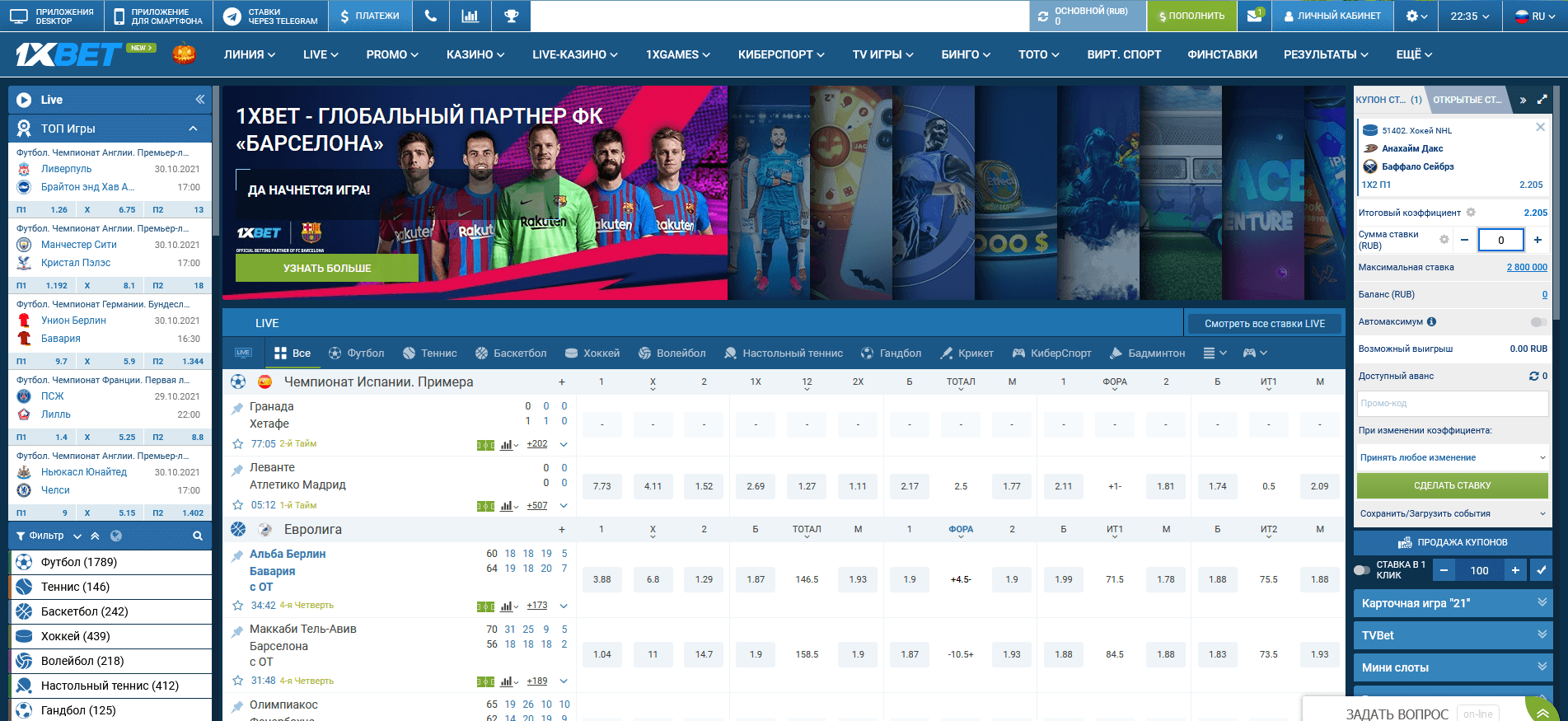The height and width of the screenshot is (721, 1568).
Task: Toggle the Ставка в 1 клик switch
Action: tap(1362, 569)
